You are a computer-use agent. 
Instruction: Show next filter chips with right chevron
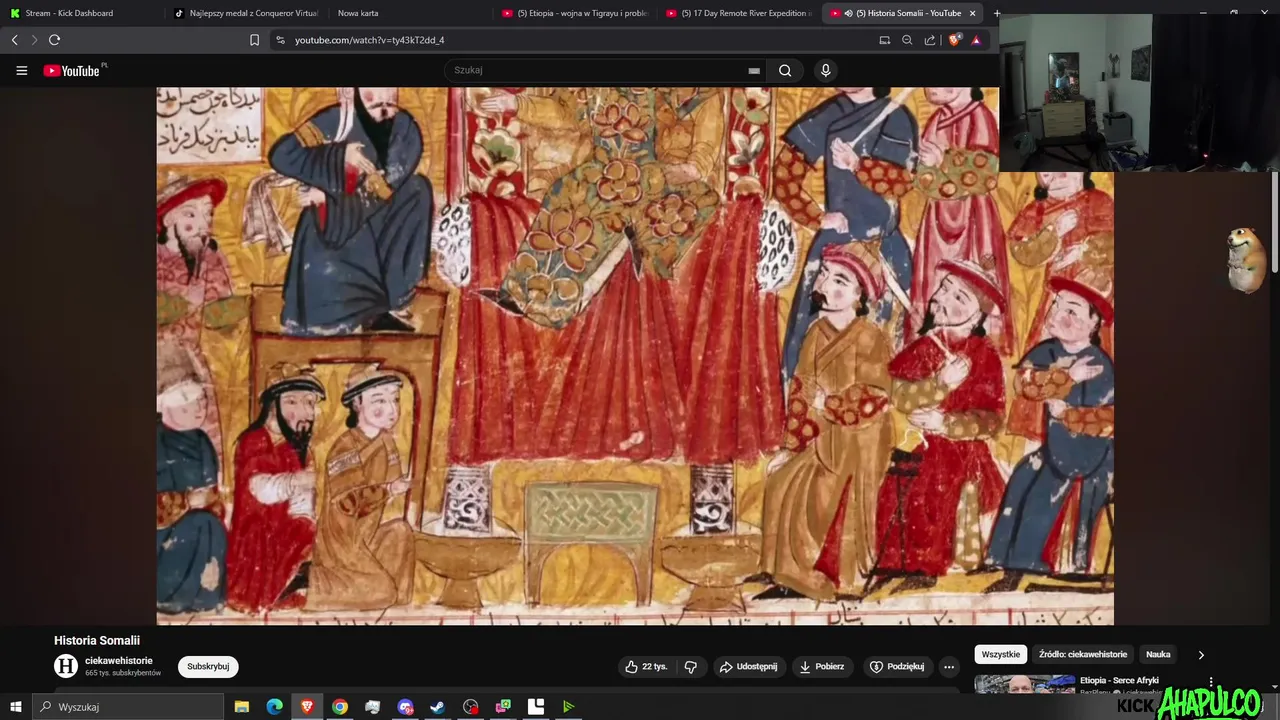(x=1201, y=655)
